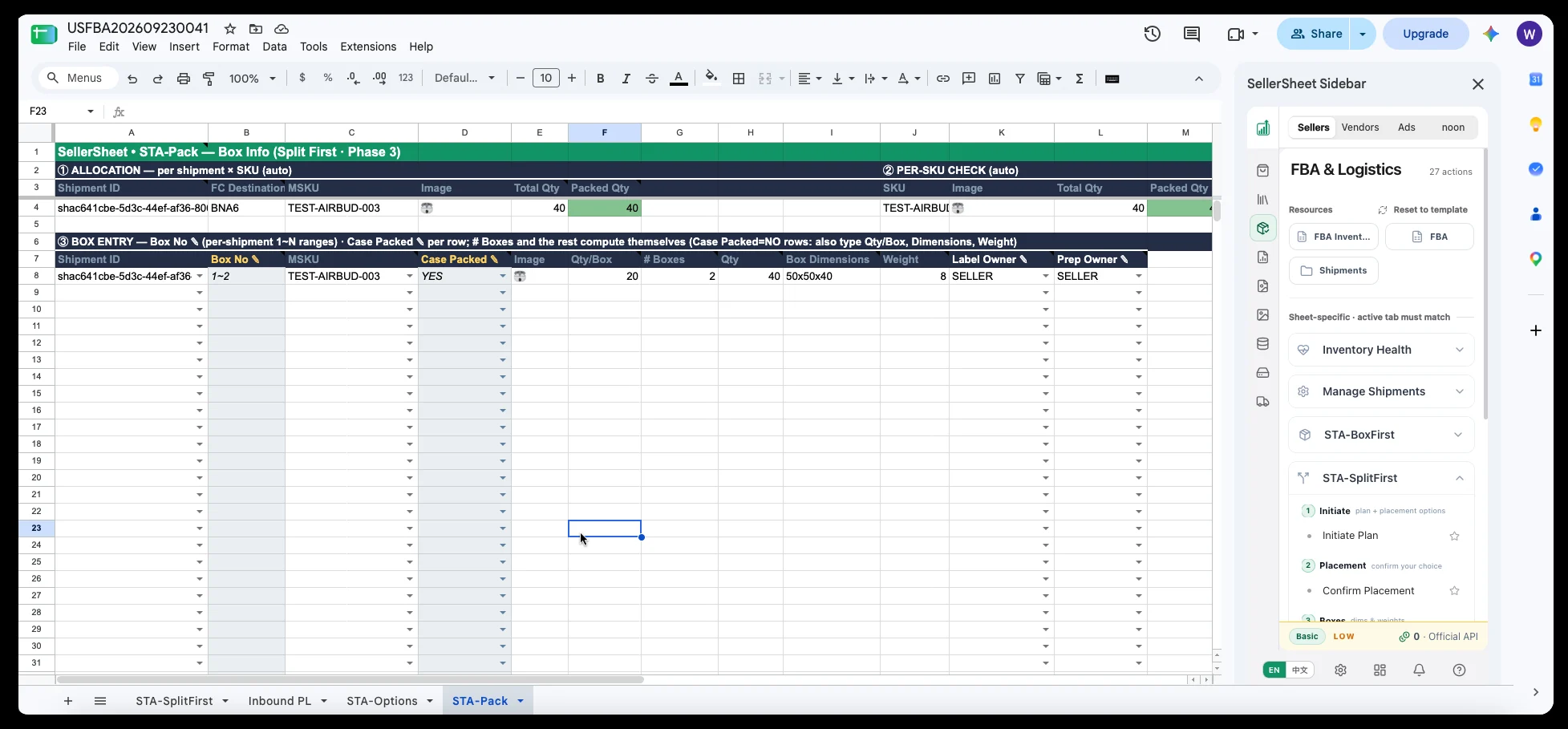Screen dimensions: 1568x729
Task: Click the redo icon
Action: tap(158, 79)
